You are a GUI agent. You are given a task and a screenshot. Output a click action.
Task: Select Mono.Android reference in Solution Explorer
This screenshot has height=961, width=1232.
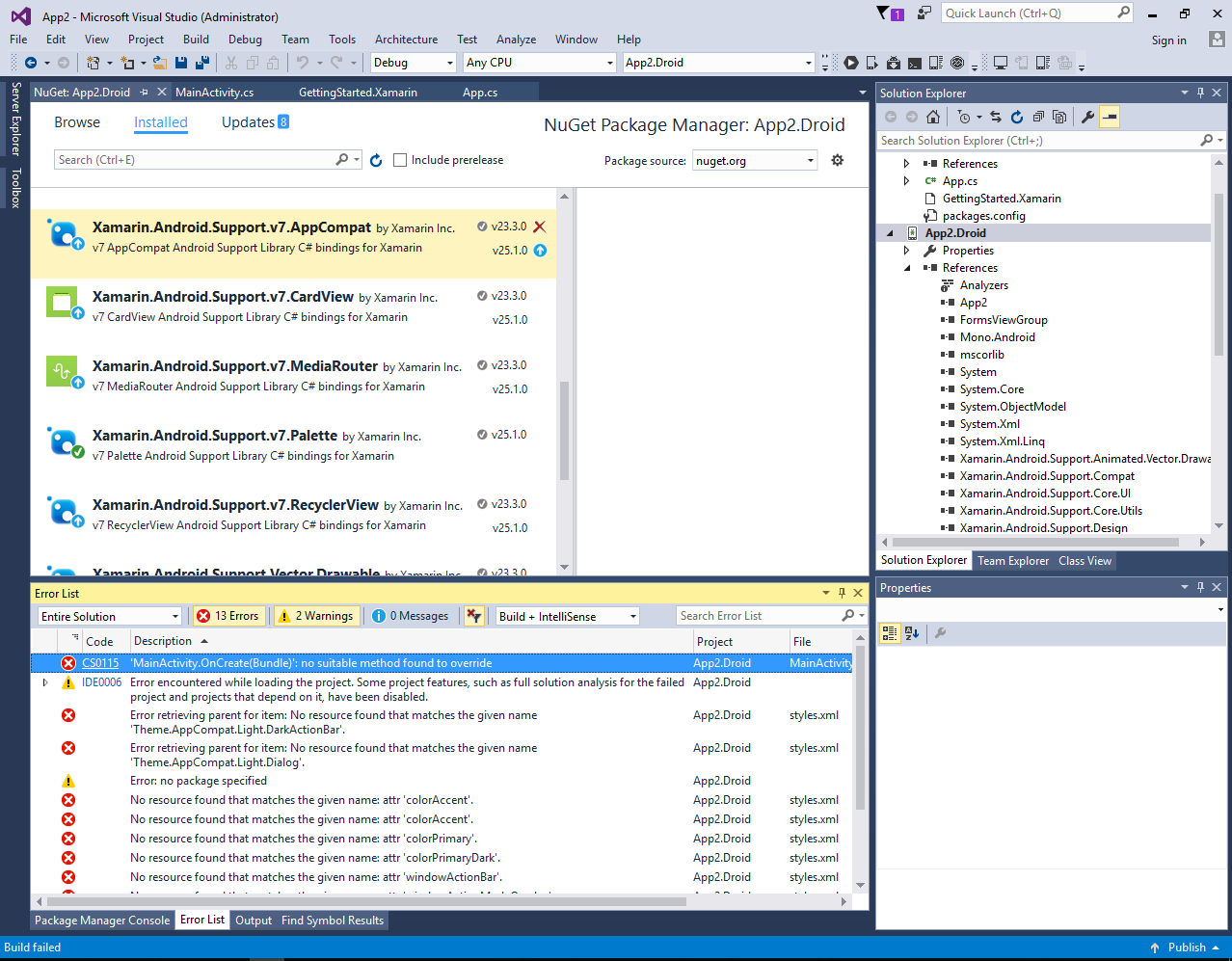pos(997,337)
